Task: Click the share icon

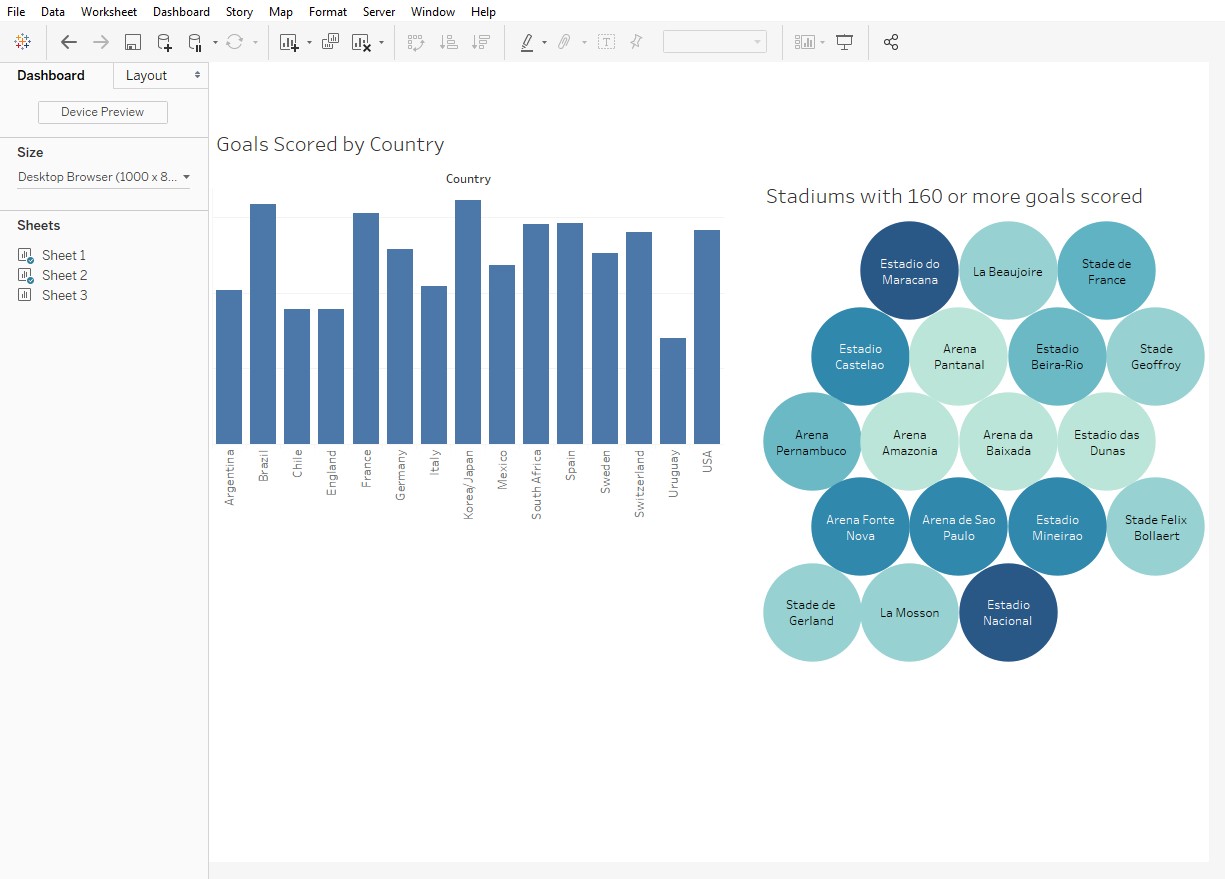Action: 891,42
